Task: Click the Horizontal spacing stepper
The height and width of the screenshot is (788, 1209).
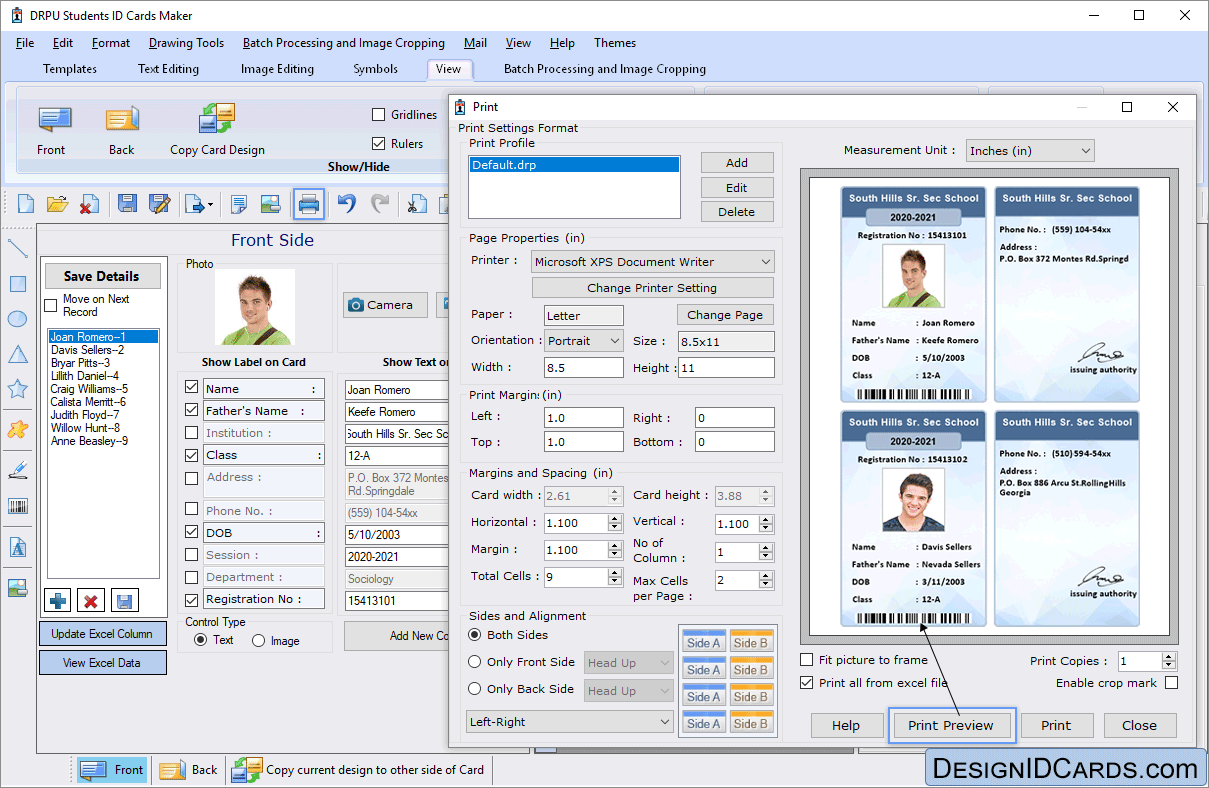Action: point(615,523)
